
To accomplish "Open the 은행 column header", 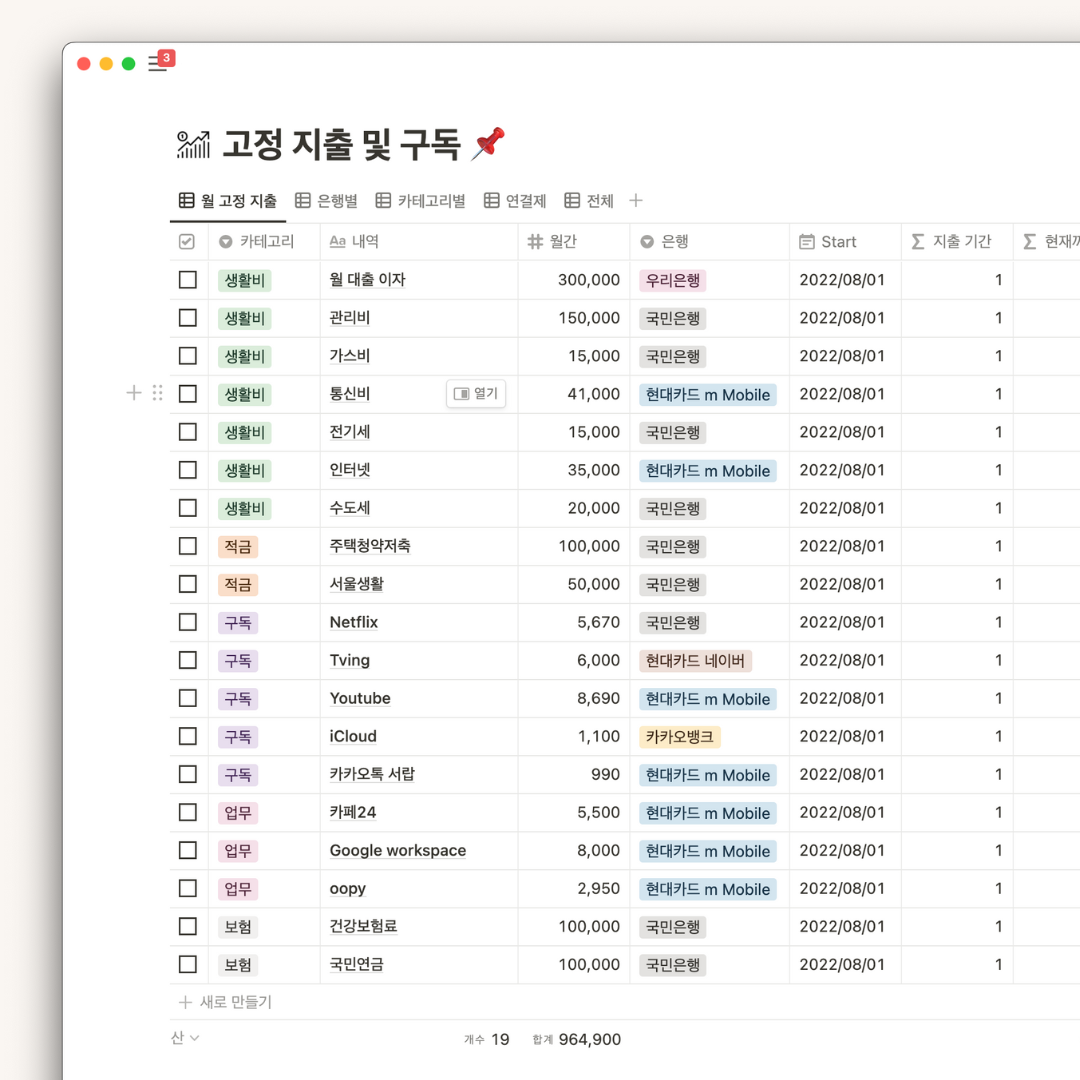I will [x=709, y=242].
